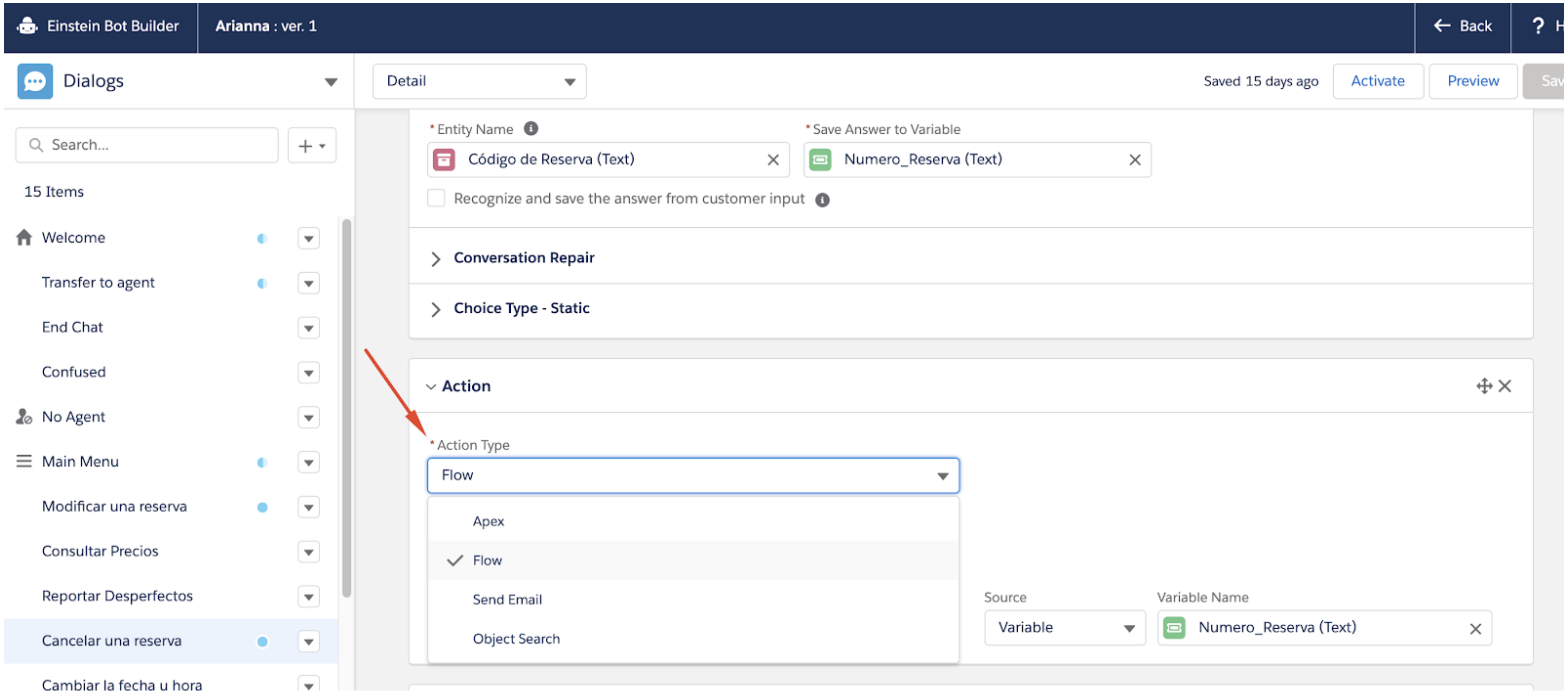Open the Detail view dropdown
1564x692 pixels.
pos(479,81)
